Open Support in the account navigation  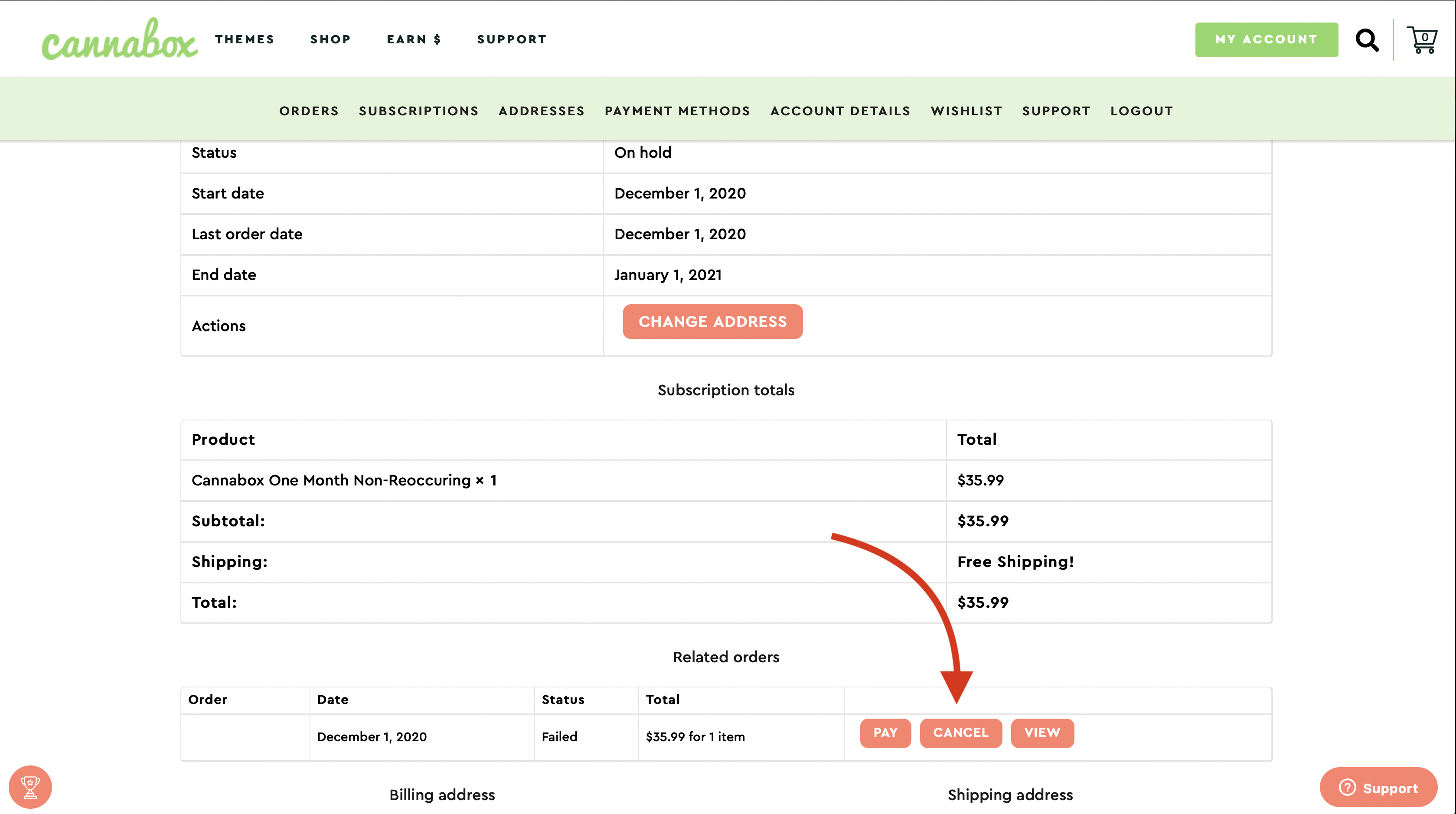tap(1056, 111)
